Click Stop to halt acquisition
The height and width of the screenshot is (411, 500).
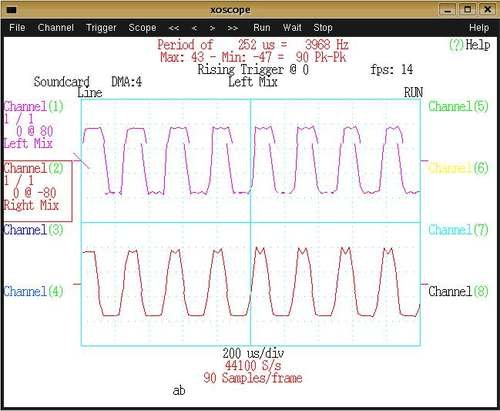(x=323, y=28)
